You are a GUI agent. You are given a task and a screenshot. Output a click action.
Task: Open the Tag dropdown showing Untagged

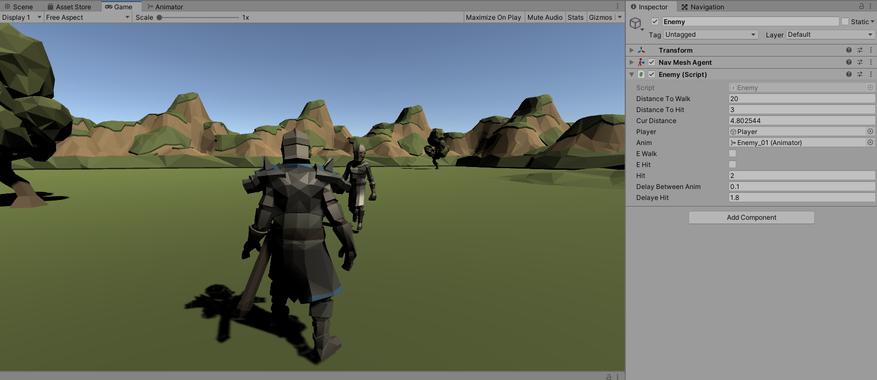click(711, 35)
